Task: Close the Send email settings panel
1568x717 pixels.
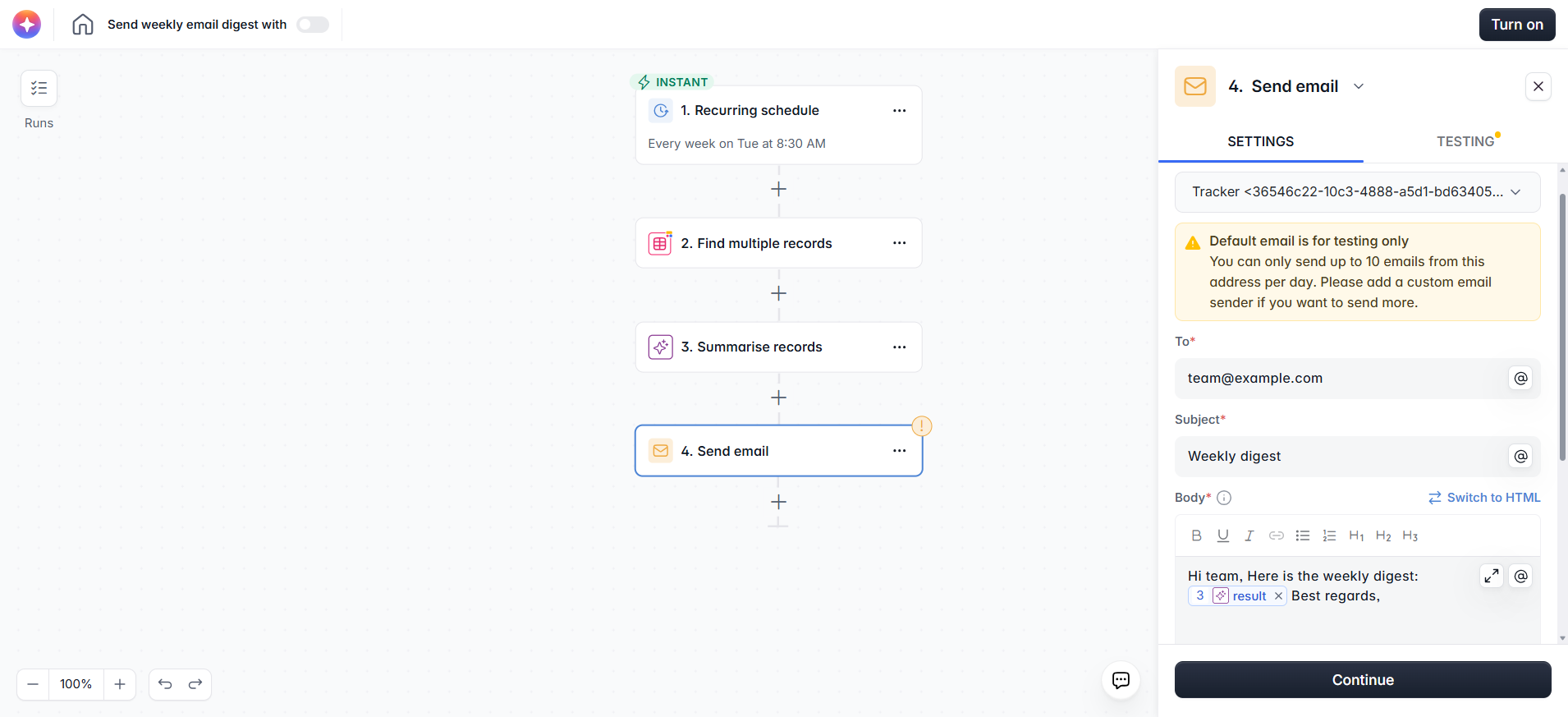Action: (x=1538, y=86)
